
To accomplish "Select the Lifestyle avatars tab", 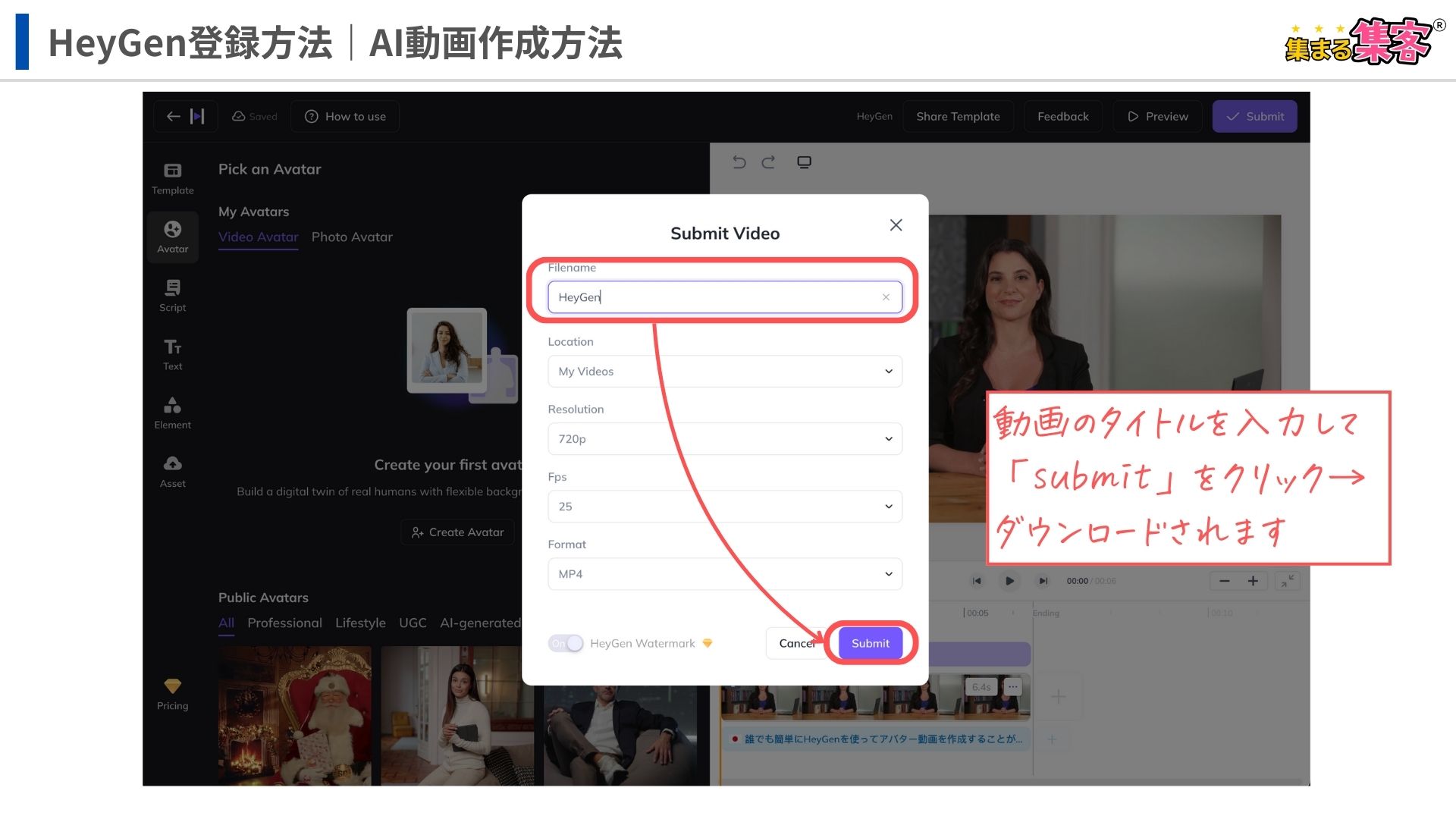I will pyautogui.click(x=360, y=623).
